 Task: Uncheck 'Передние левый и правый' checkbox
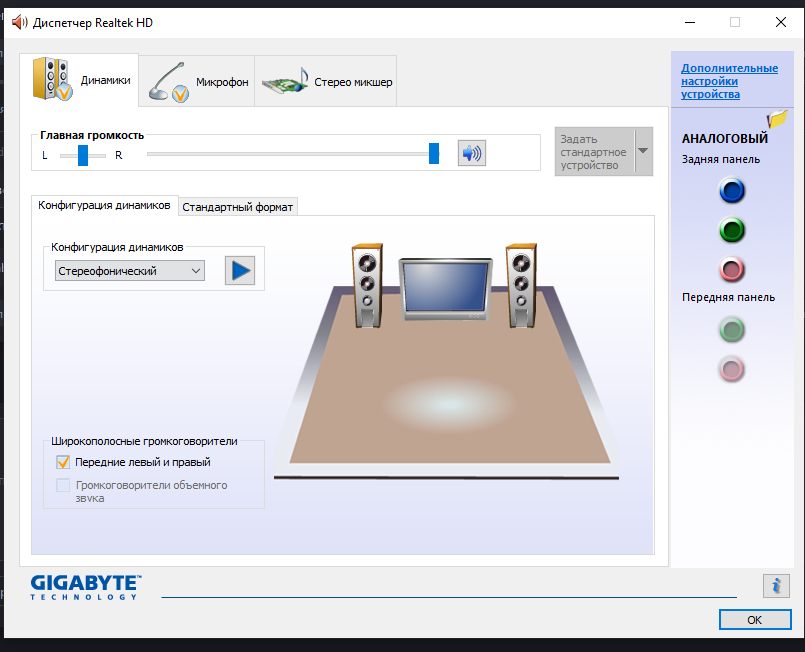[x=64, y=462]
